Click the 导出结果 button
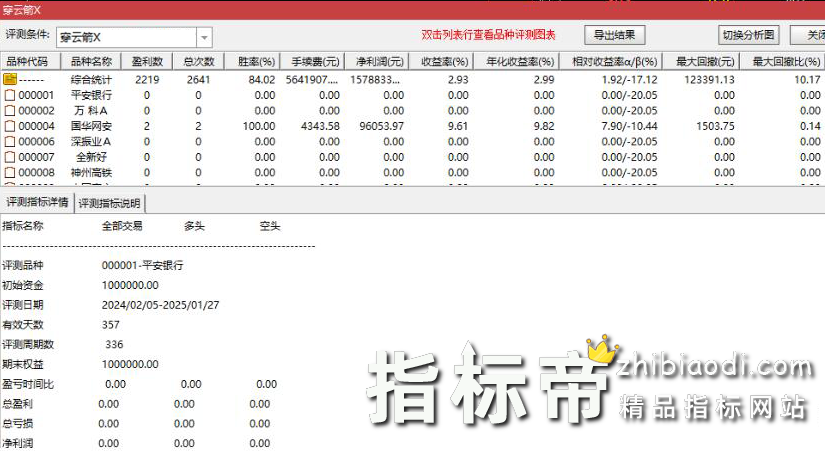 [x=615, y=35]
